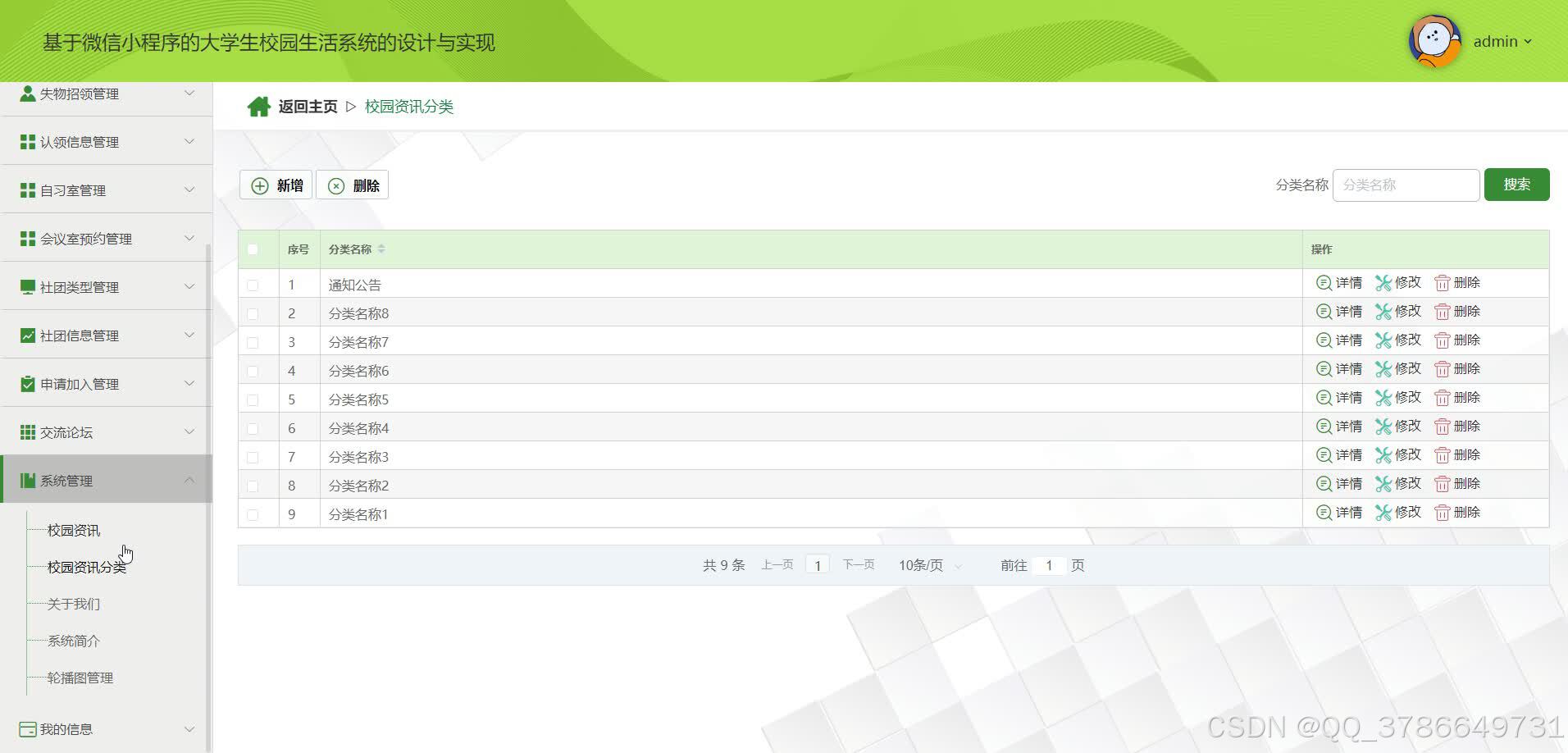Open the 10条/页 page size dropdown
Viewport: 1568px width, 753px height.
(930, 565)
